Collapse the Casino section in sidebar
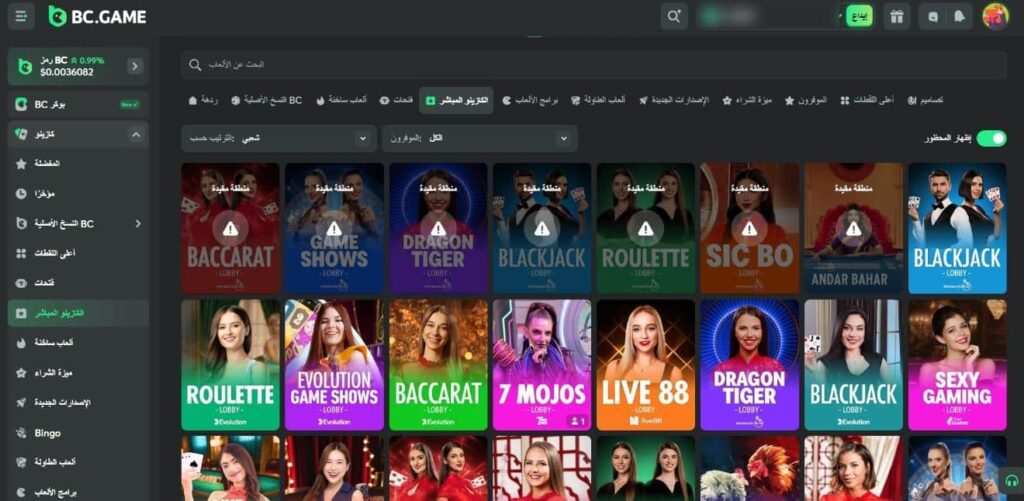 (135, 134)
